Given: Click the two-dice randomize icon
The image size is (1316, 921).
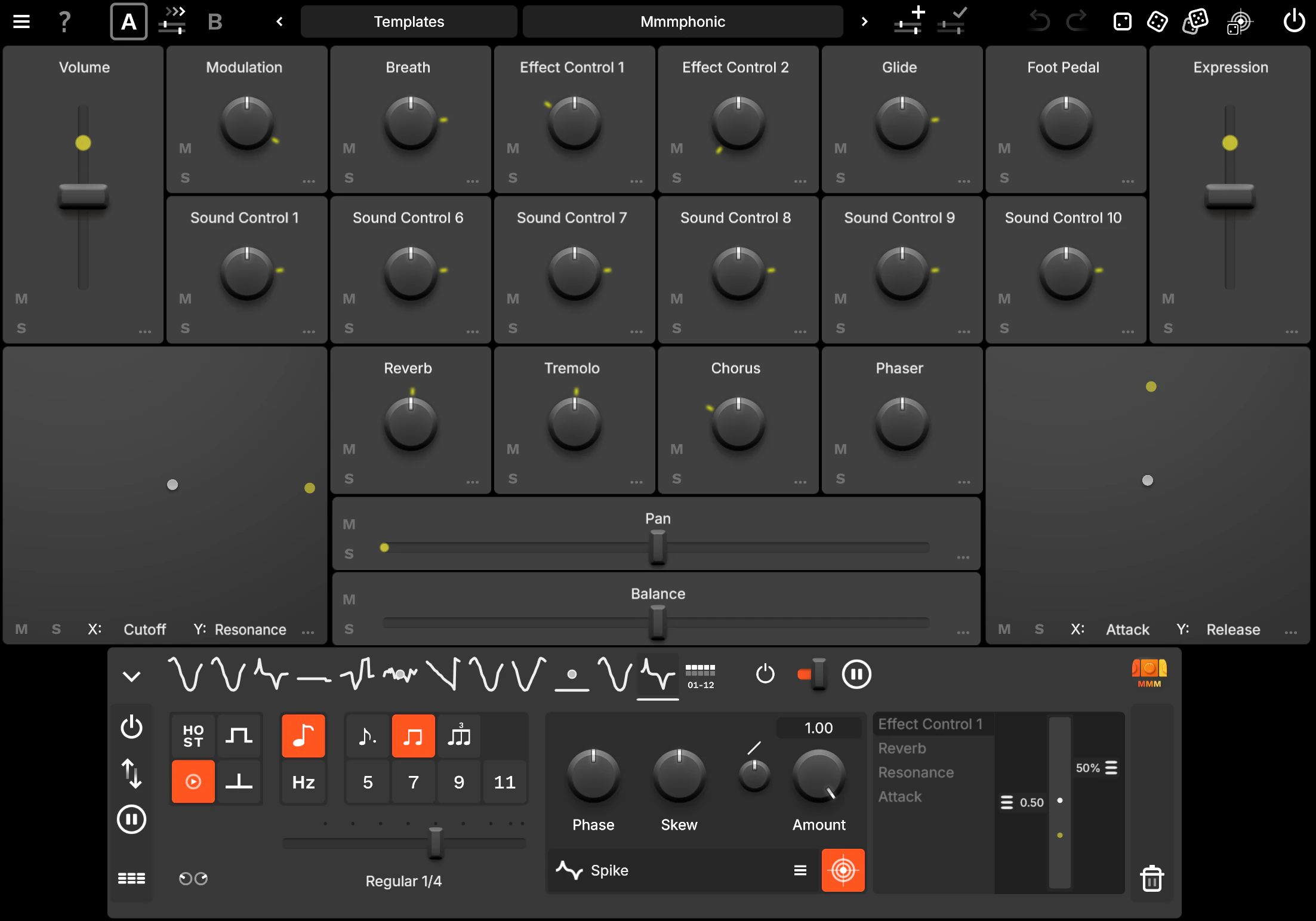Looking at the screenshot, I should pyautogui.click(x=1157, y=22).
